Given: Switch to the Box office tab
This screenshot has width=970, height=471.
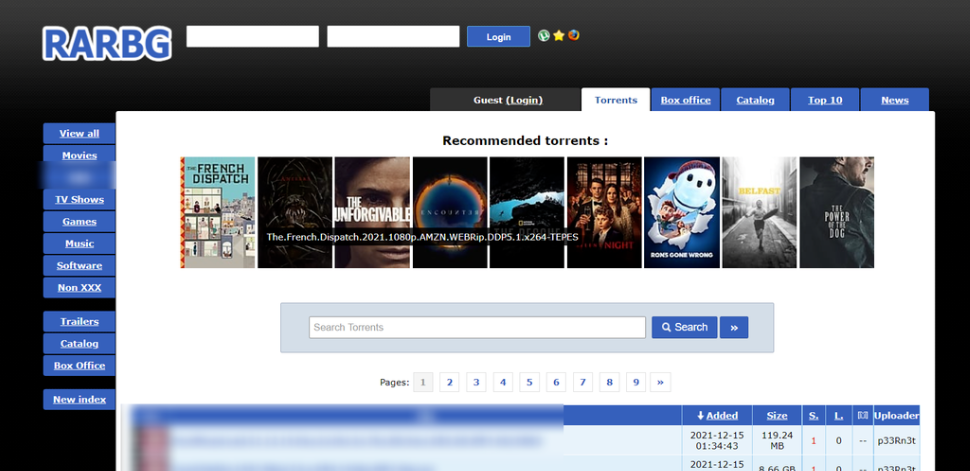Looking at the screenshot, I should (x=685, y=100).
